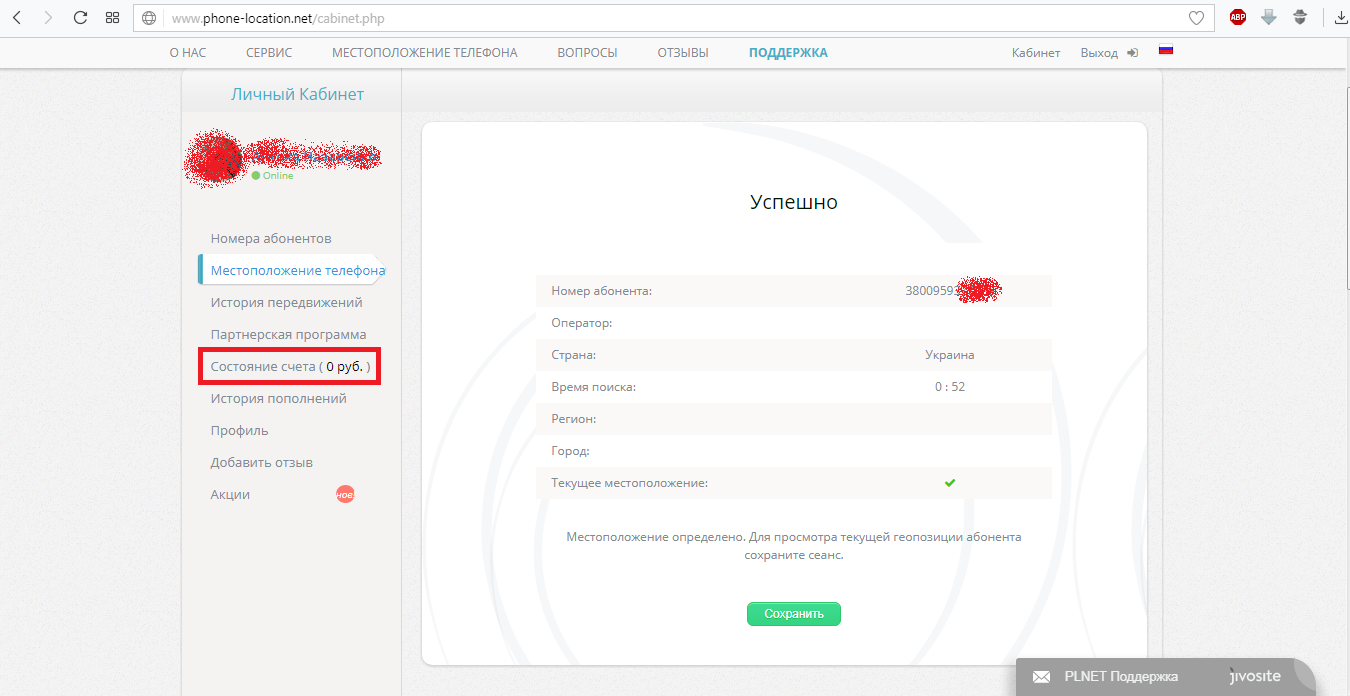The width and height of the screenshot is (1350, 696).
Task: Click the browser back arrow
Action: tap(17, 18)
